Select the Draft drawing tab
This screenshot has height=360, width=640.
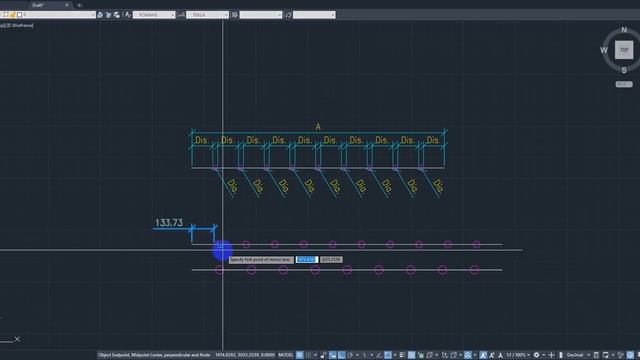[38, 5]
